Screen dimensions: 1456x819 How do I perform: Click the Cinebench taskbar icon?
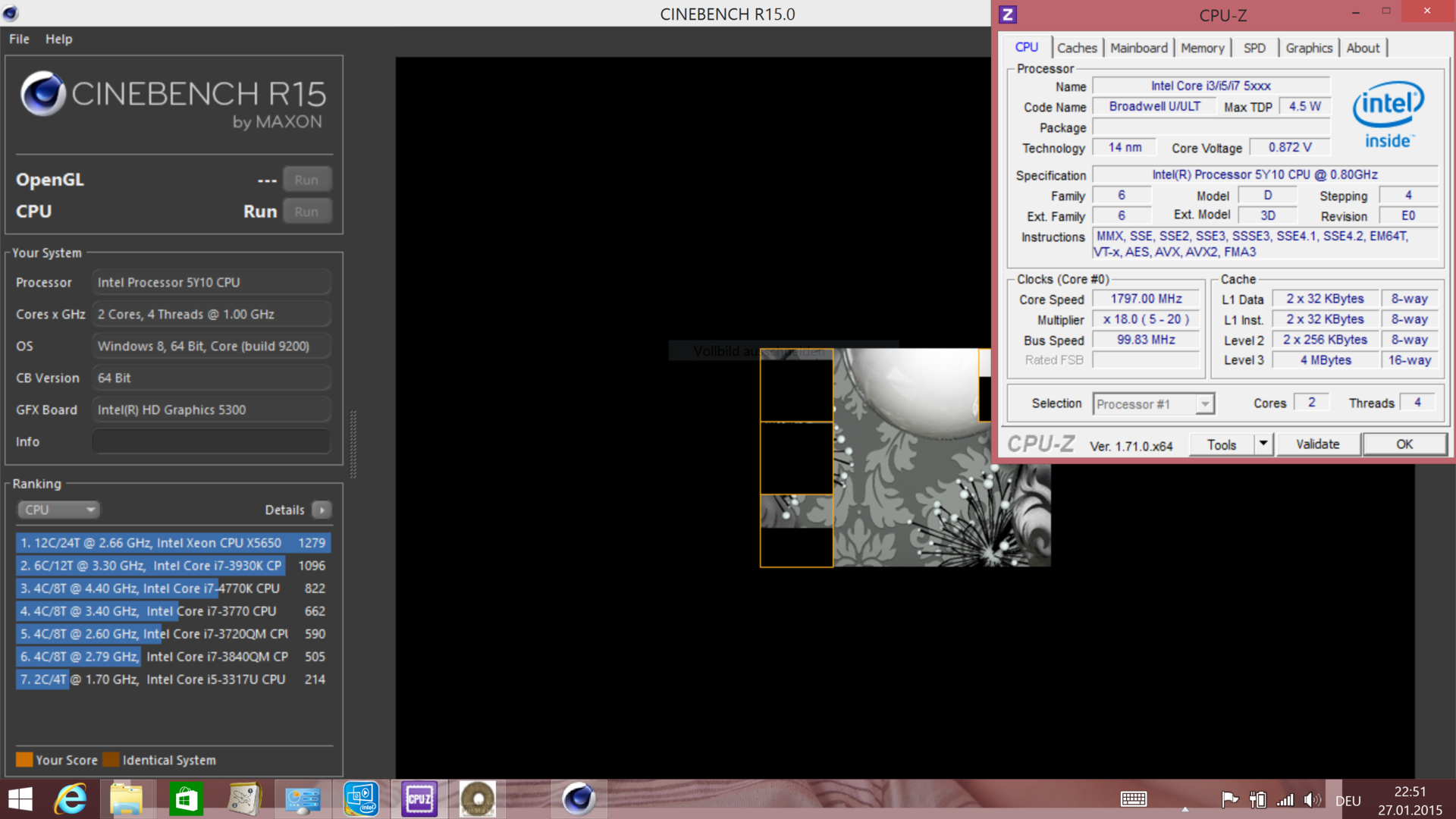(579, 799)
